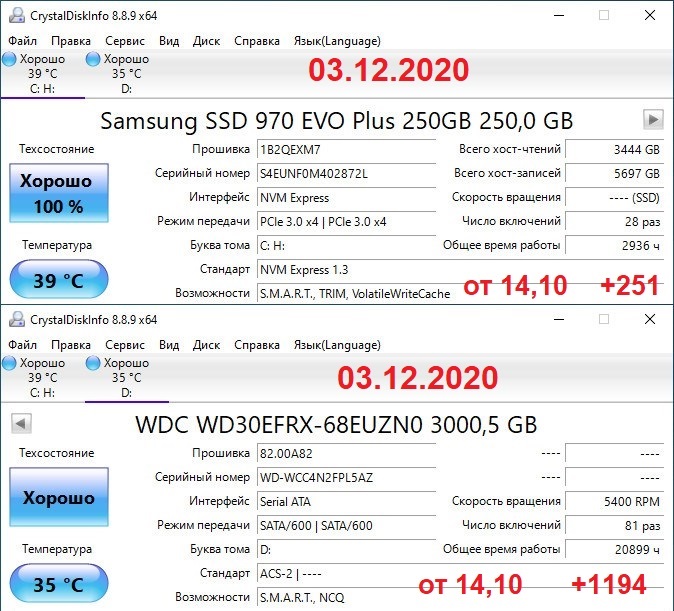
Task: Select C: H: disk tab in bottom window
Action: 43,378
